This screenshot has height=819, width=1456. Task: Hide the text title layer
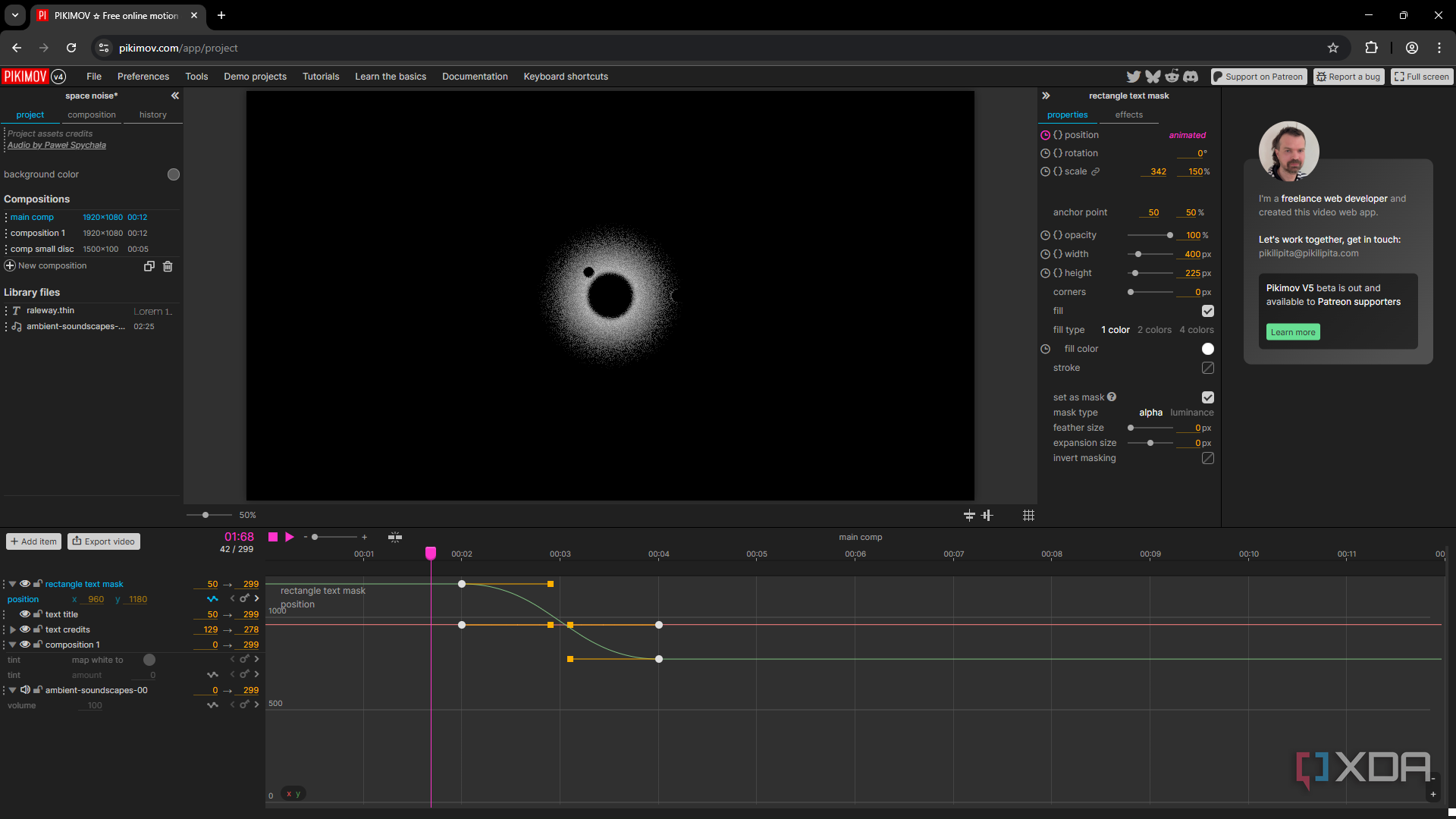point(25,614)
